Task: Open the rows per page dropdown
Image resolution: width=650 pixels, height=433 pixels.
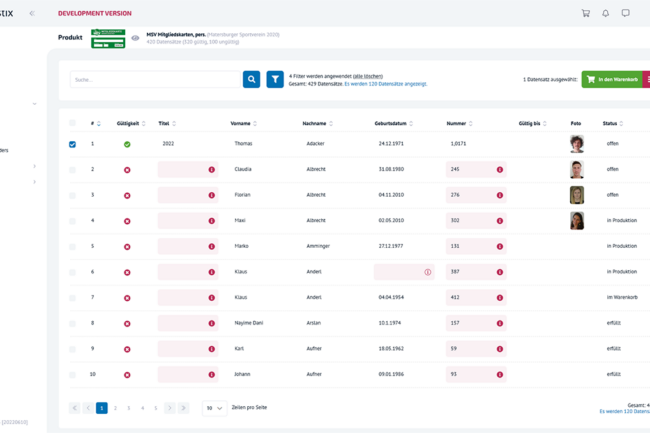Action: pos(214,408)
